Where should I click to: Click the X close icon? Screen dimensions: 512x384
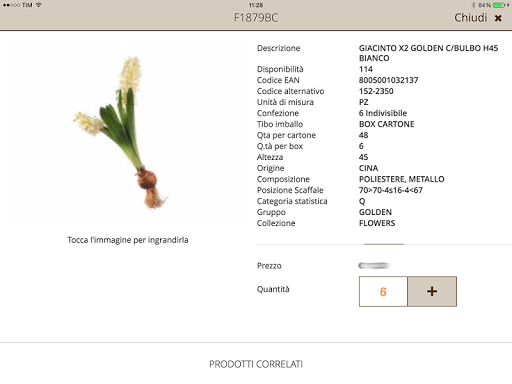pos(498,18)
